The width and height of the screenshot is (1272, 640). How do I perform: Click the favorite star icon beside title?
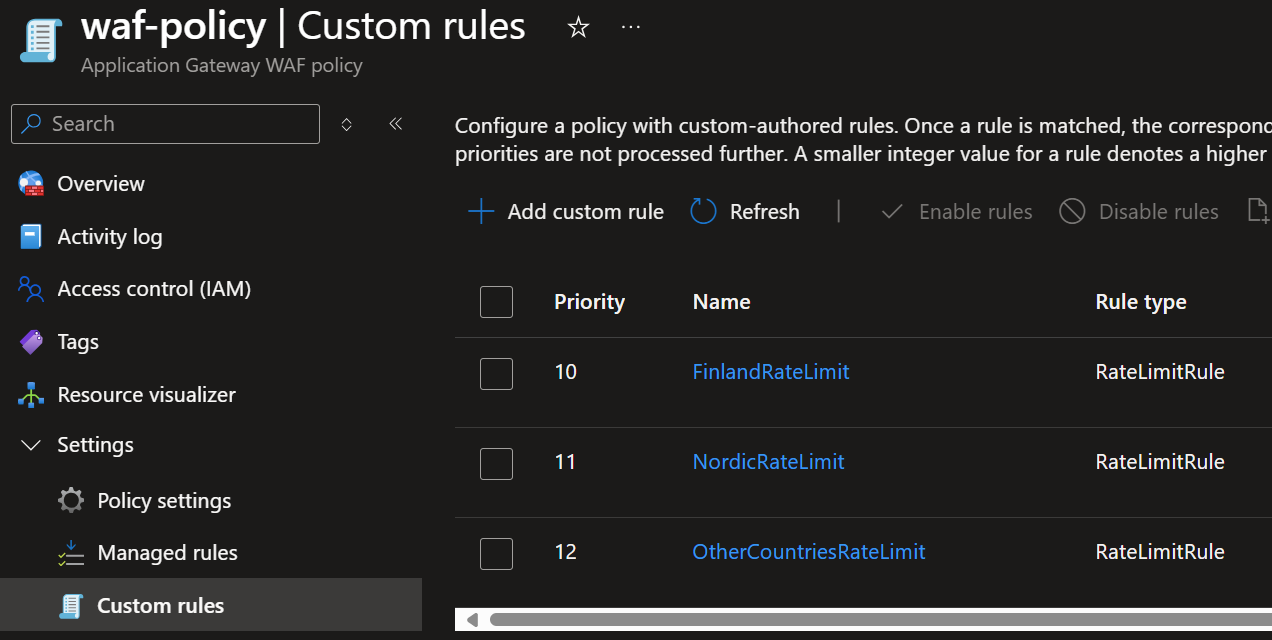pyautogui.click(x=578, y=28)
